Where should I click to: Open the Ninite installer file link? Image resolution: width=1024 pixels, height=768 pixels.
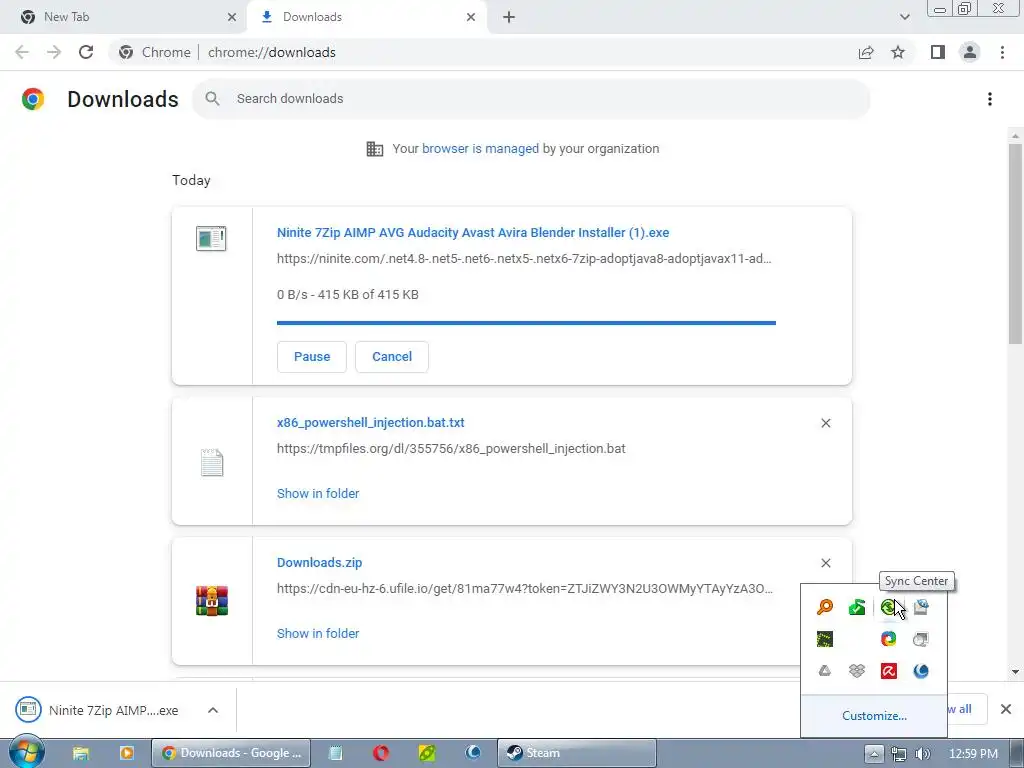click(473, 232)
